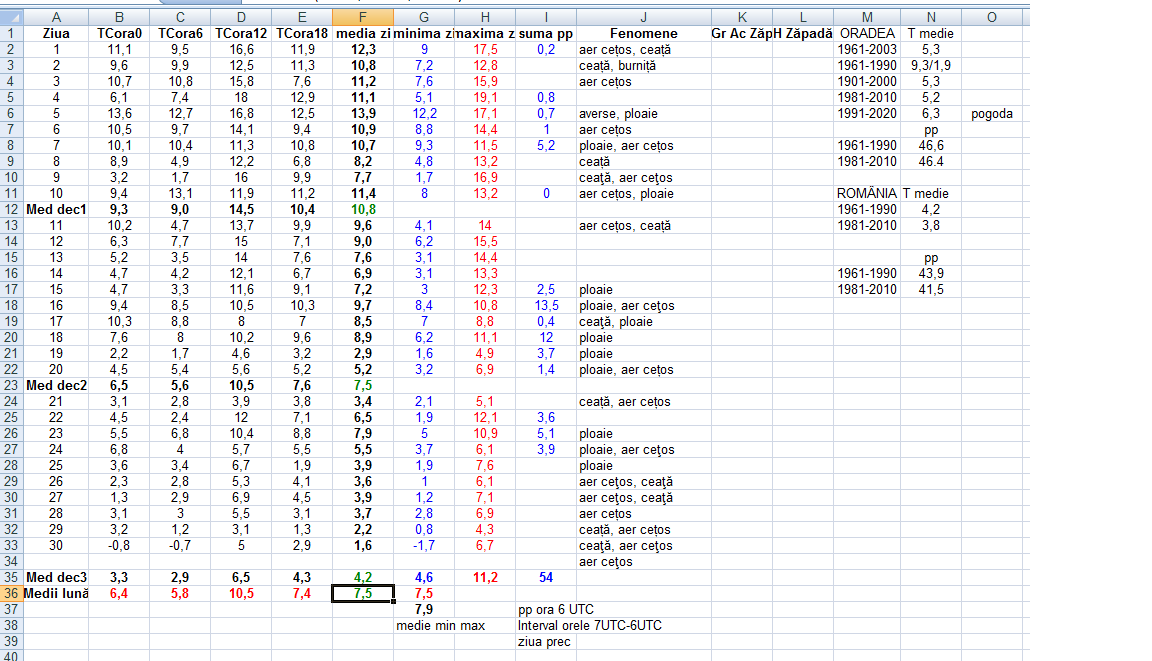Click the '19,1' maxima cell
The width and height of the screenshot is (1152, 661).
point(485,98)
